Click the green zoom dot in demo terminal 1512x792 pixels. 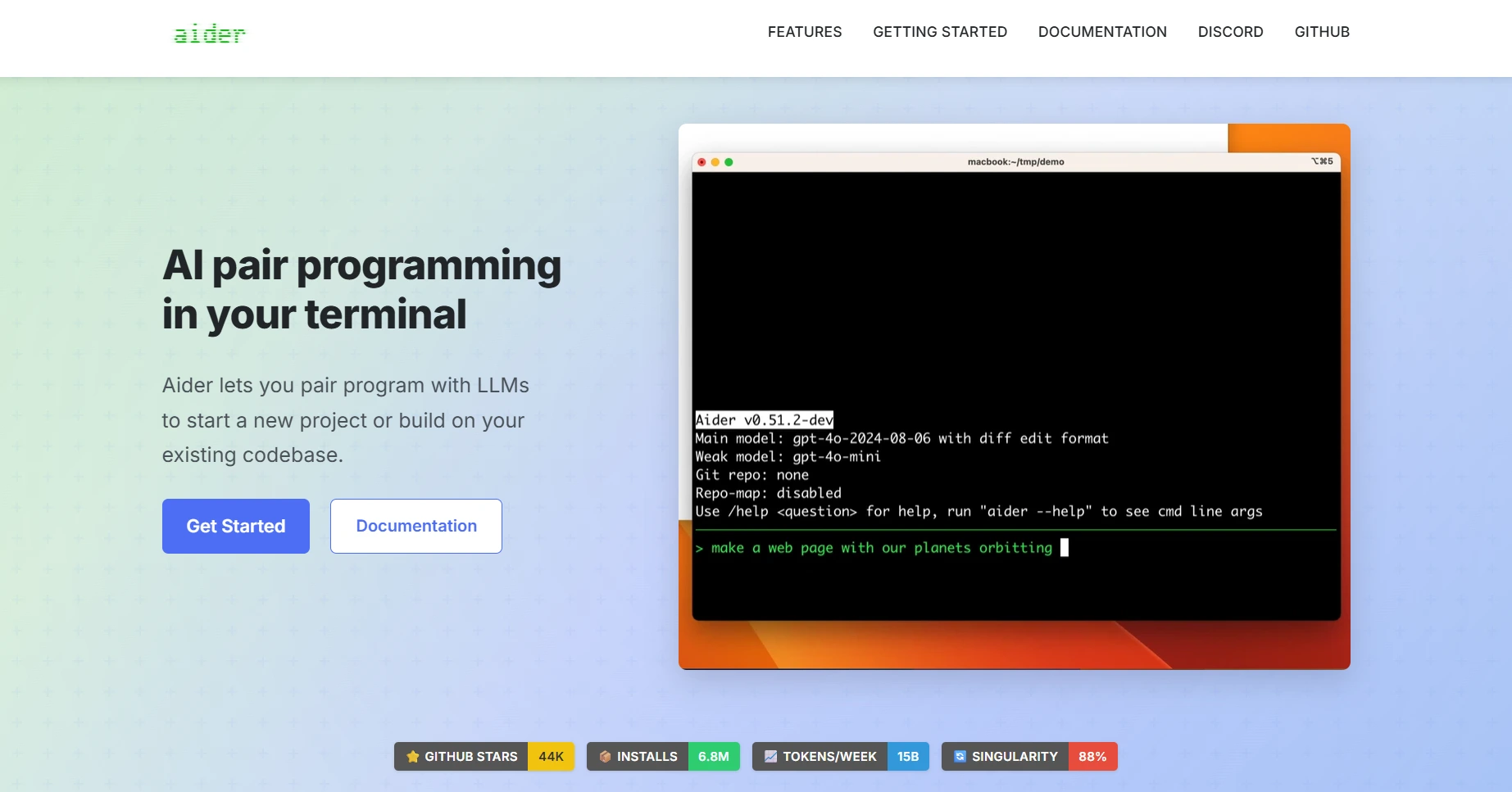[x=729, y=162]
